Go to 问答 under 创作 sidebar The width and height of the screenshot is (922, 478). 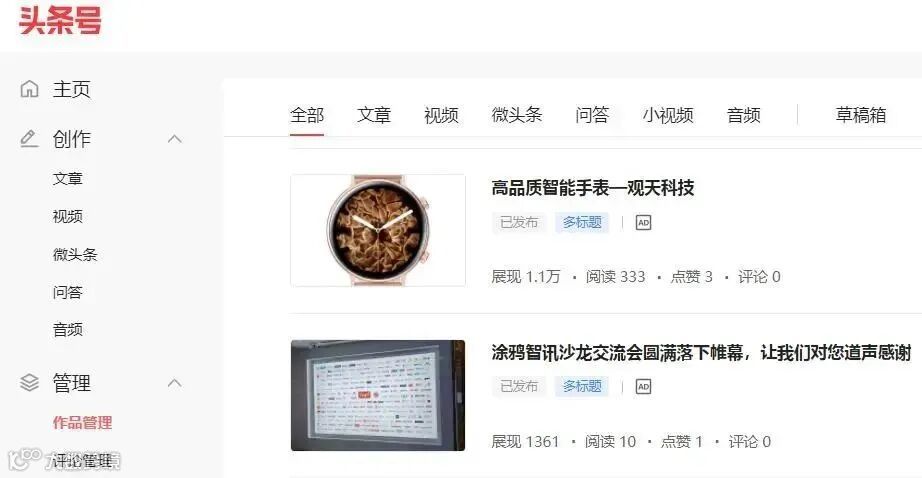(68, 292)
